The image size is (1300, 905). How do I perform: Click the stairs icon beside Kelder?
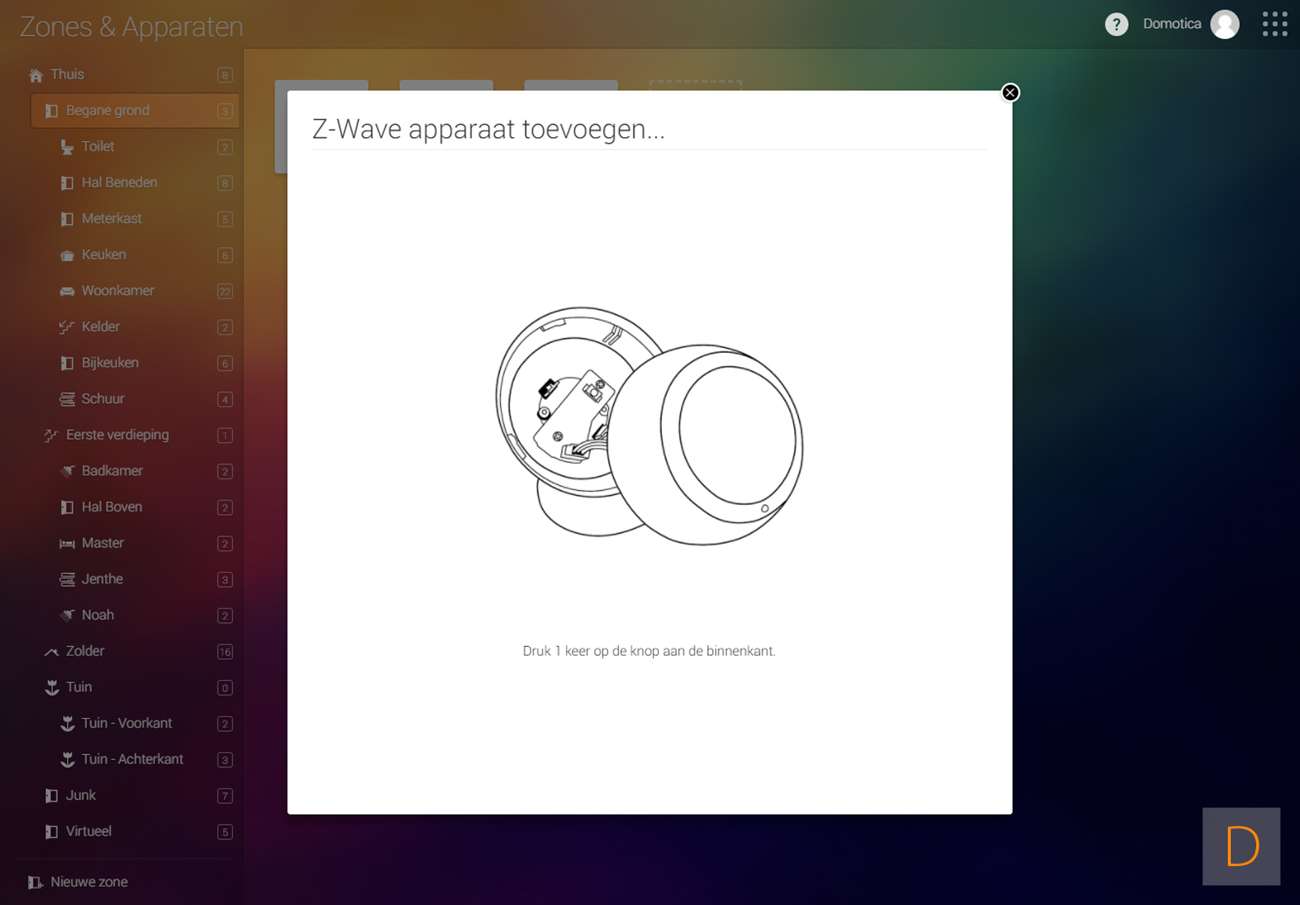(x=67, y=327)
